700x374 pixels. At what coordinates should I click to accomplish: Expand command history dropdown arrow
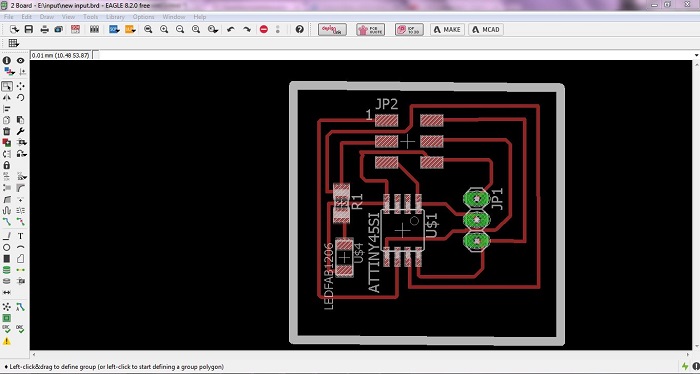697,55
